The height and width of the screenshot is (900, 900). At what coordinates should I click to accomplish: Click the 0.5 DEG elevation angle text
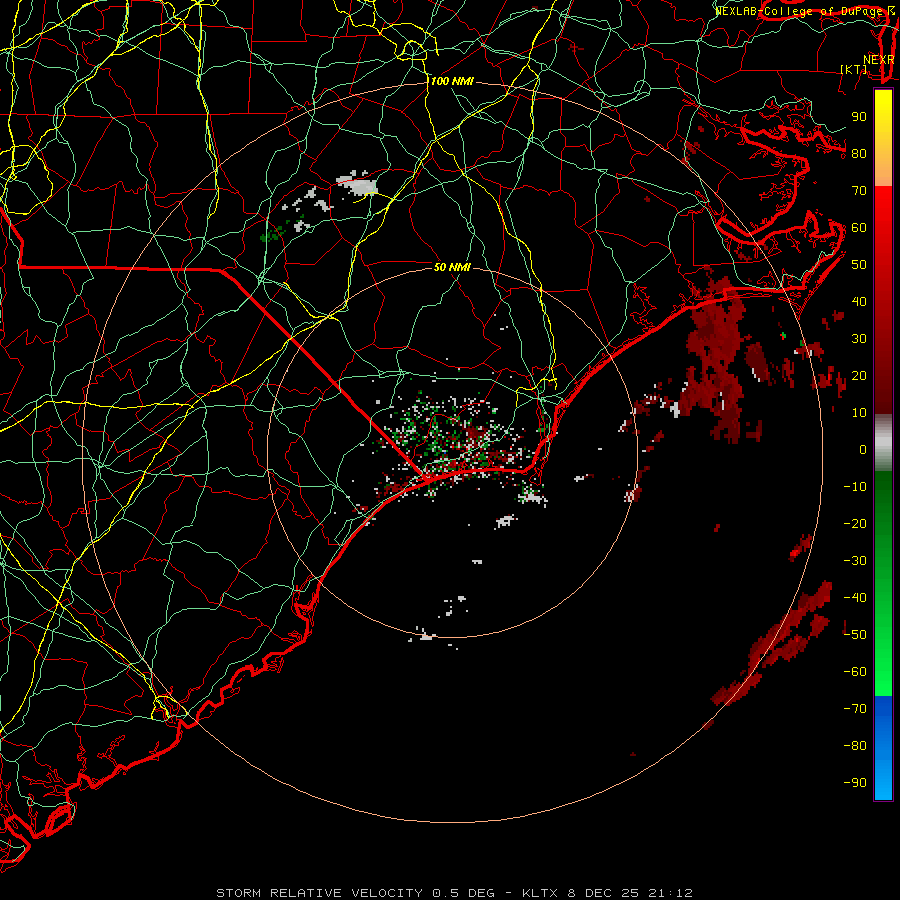463,893
